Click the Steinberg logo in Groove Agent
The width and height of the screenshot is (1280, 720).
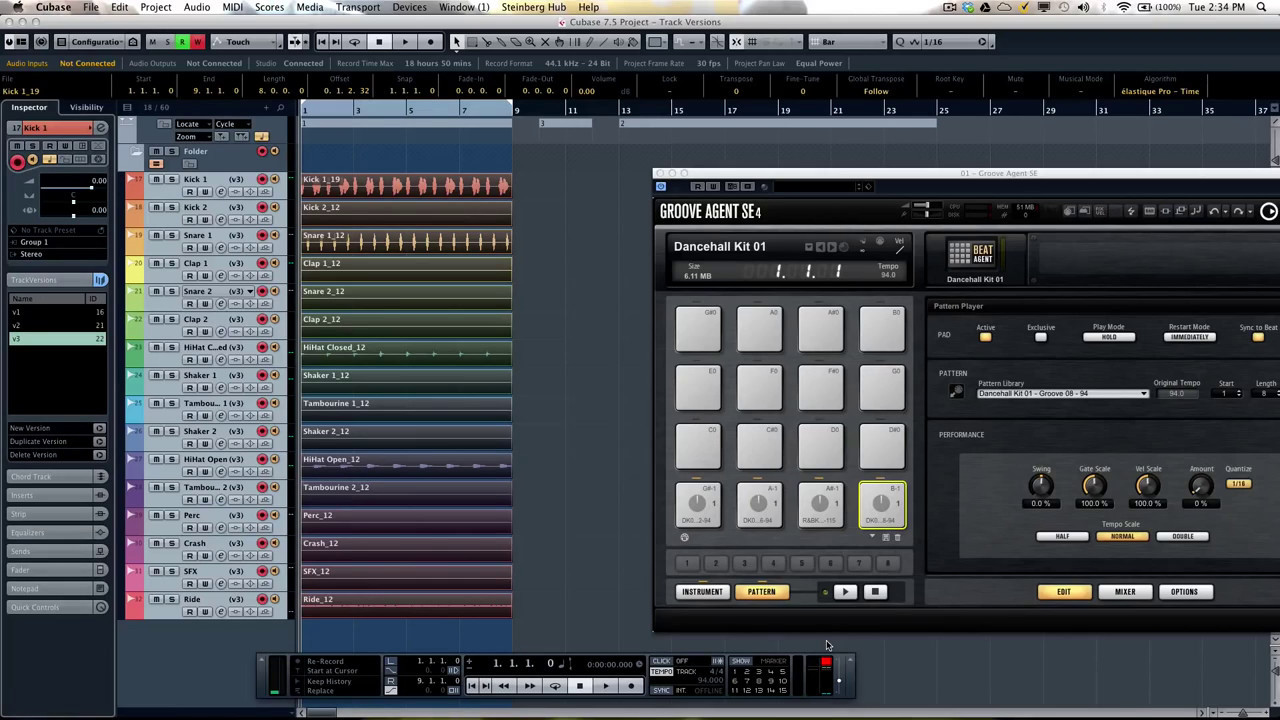click(1268, 211)
